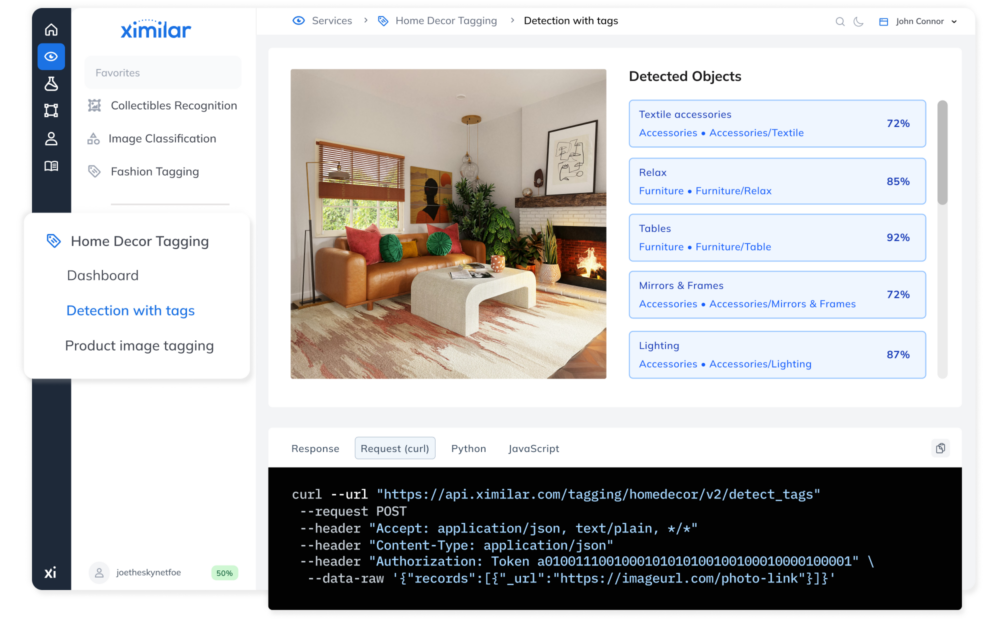Viewport: 1000px width, 620px height.
Task: Select the Tables 92% detected object card
Action: point(777,237)
